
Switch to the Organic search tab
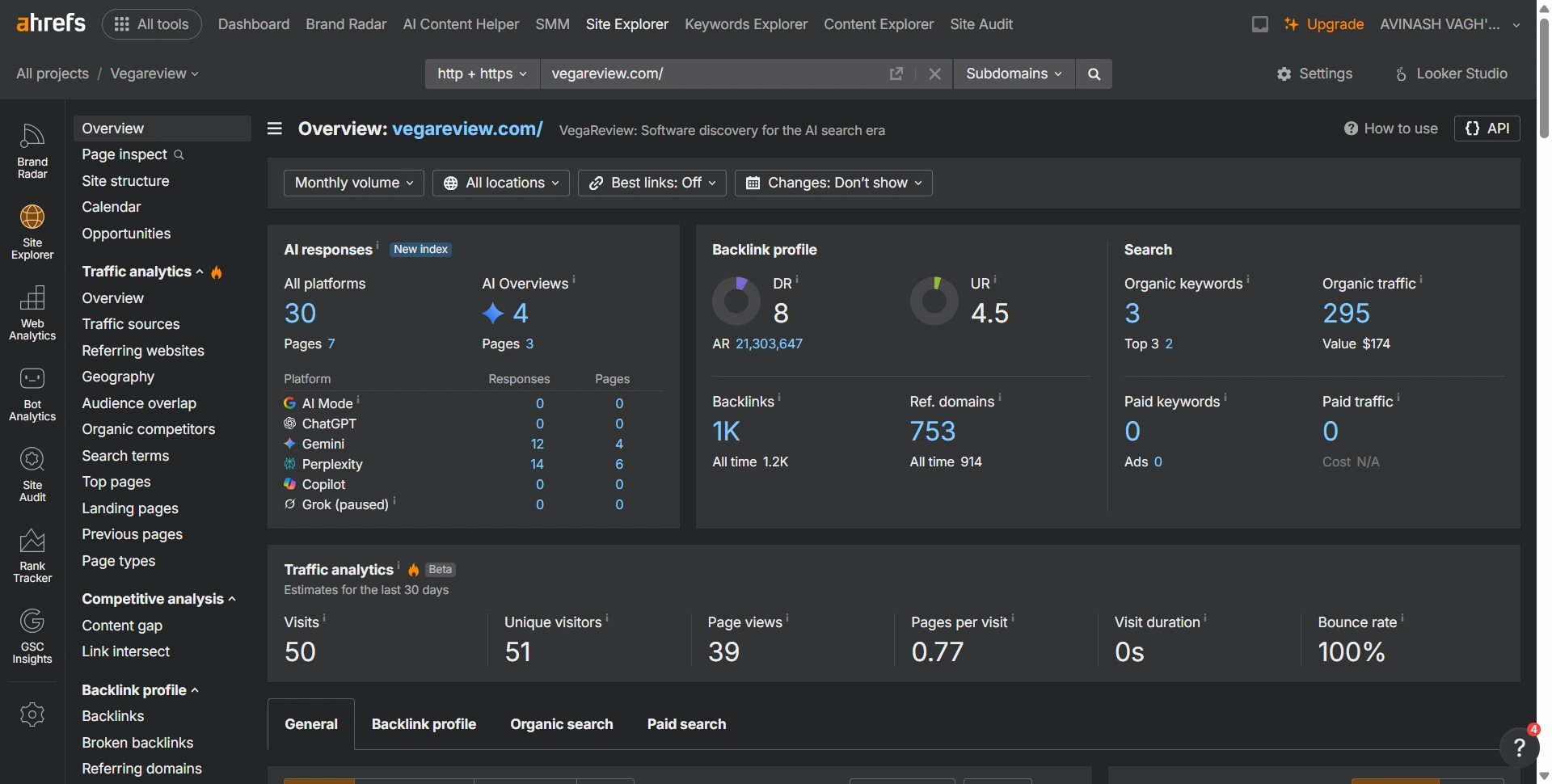[562, 724]
